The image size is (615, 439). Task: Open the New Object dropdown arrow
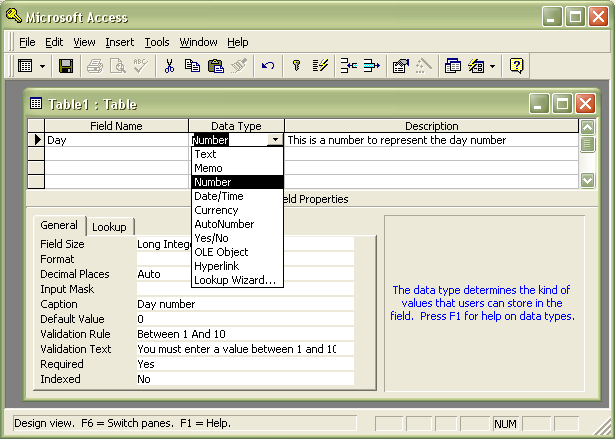point(493,66)
